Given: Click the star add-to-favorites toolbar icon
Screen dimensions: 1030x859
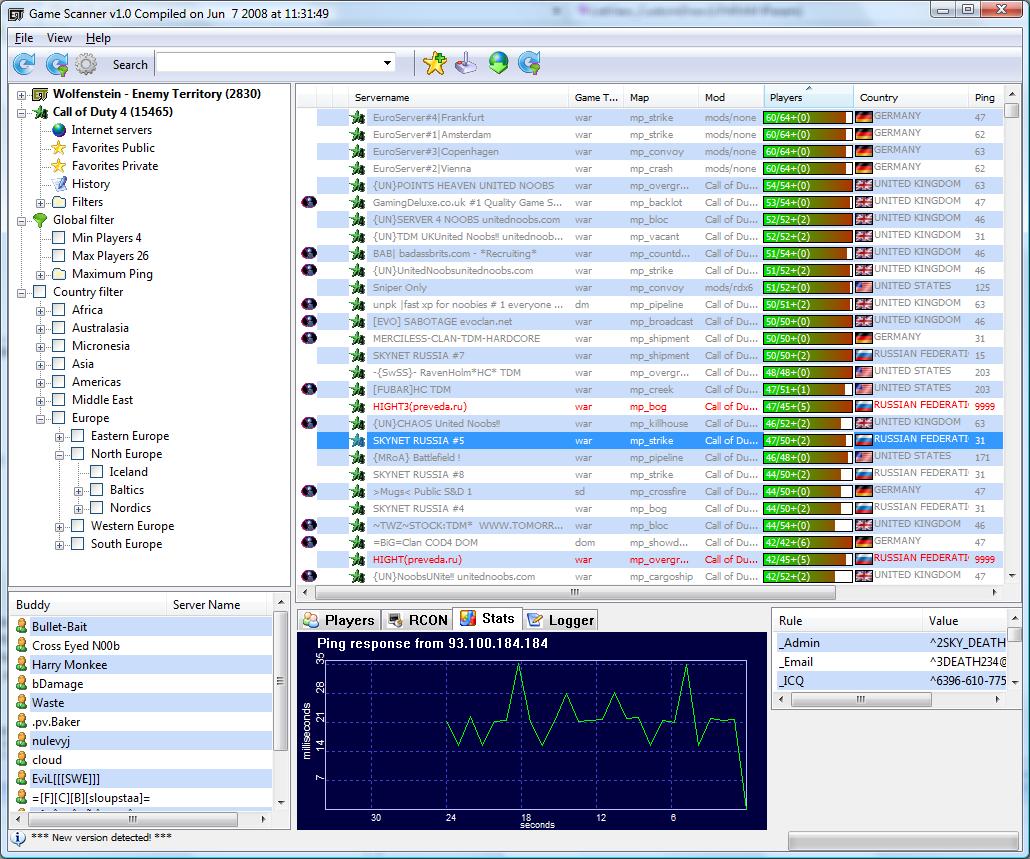Looking at the screenshot, I should 434,64.
